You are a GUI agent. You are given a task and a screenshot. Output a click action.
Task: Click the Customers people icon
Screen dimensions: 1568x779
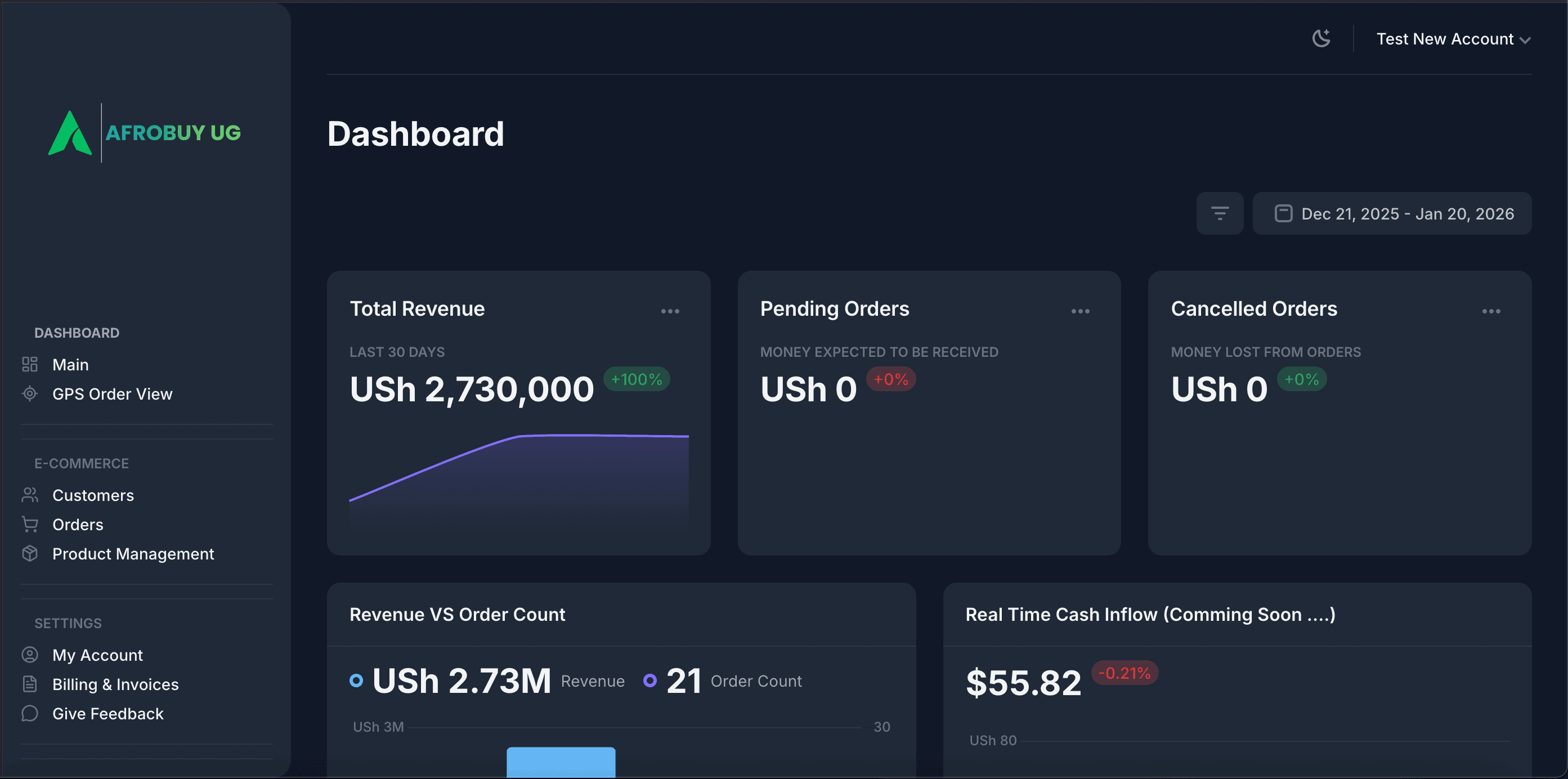click(29, 495)
